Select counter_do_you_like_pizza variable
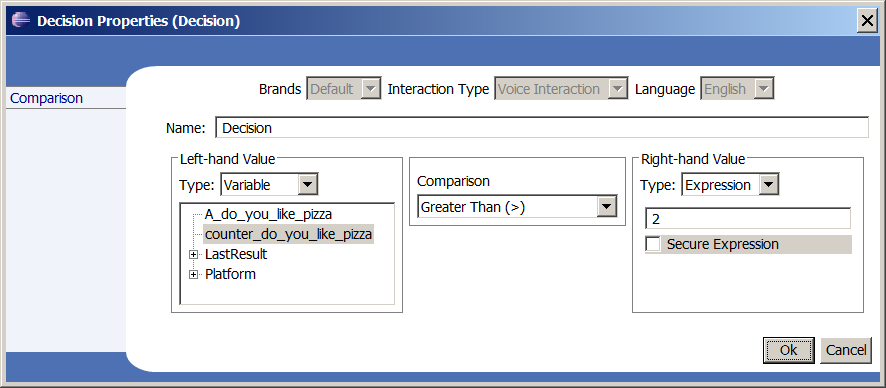This screenshot has height=388, width=886. click(289, 234)
